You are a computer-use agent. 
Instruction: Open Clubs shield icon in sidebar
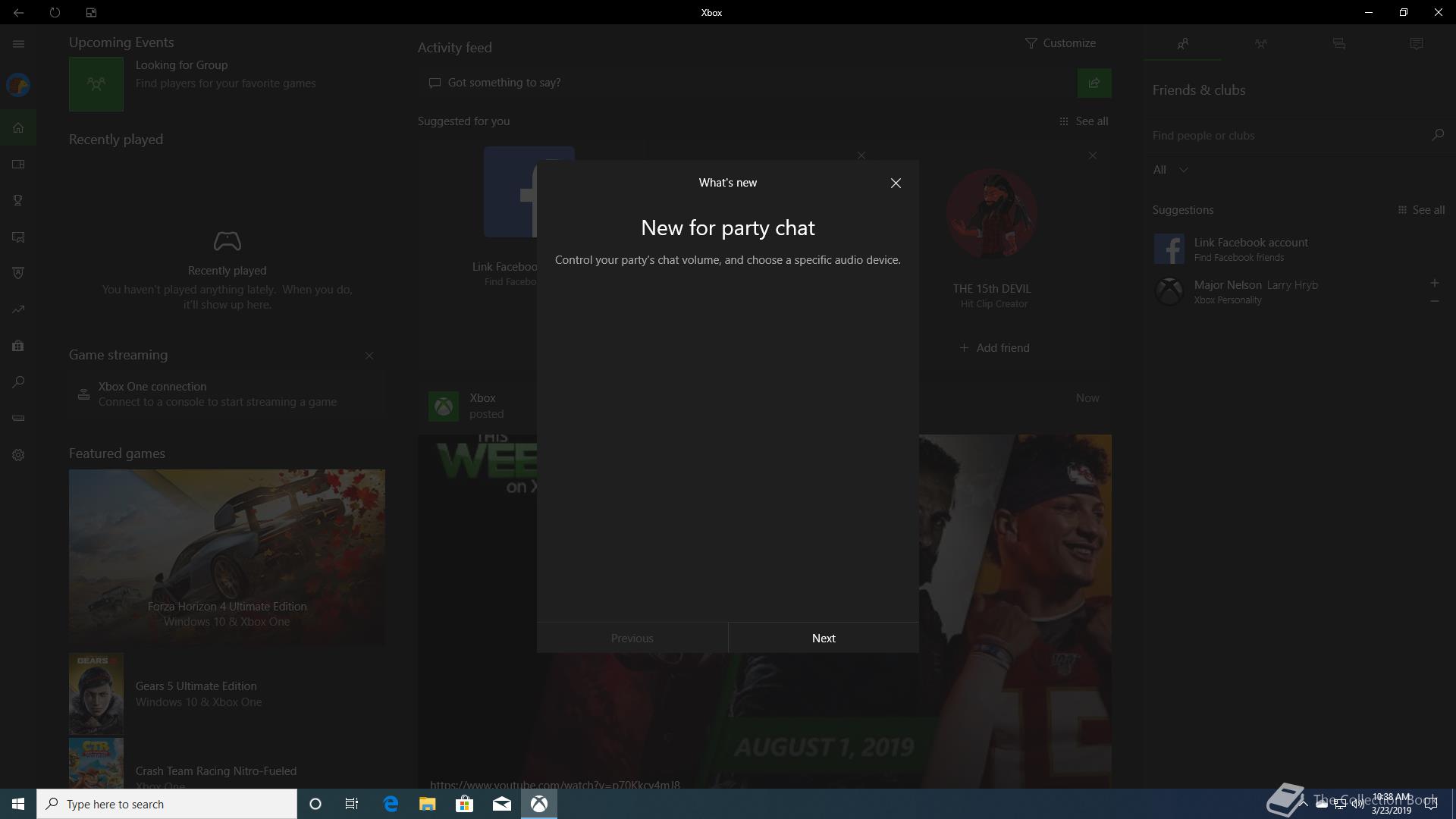coord(18,273)
